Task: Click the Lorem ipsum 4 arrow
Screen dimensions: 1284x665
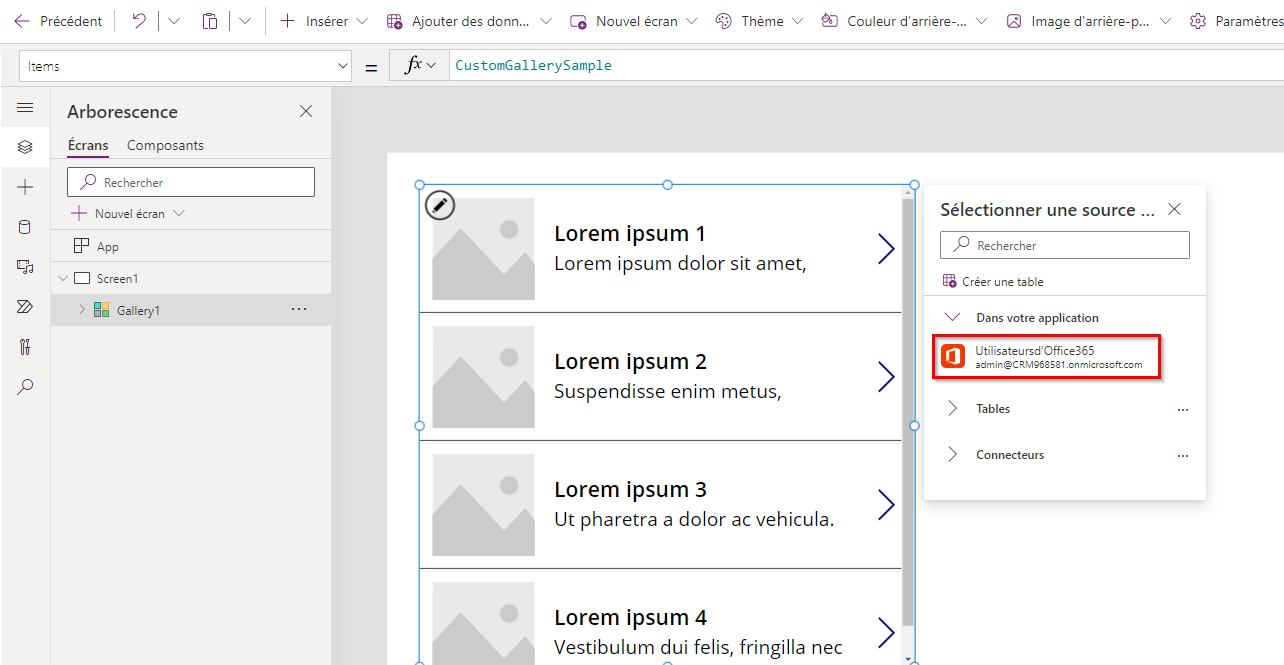Action: point(886,633)
